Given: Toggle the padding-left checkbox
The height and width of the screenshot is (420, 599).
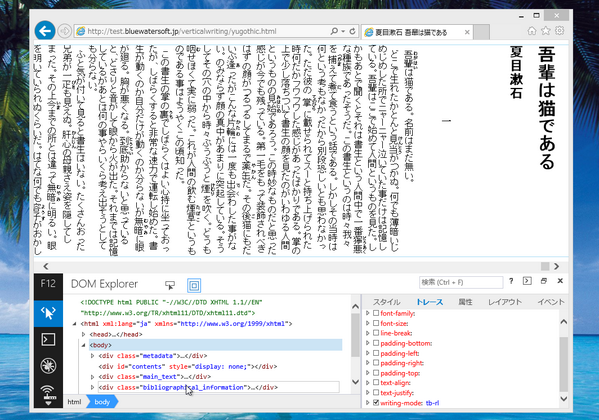Looking at the screenshot, I should click(376, 353).
